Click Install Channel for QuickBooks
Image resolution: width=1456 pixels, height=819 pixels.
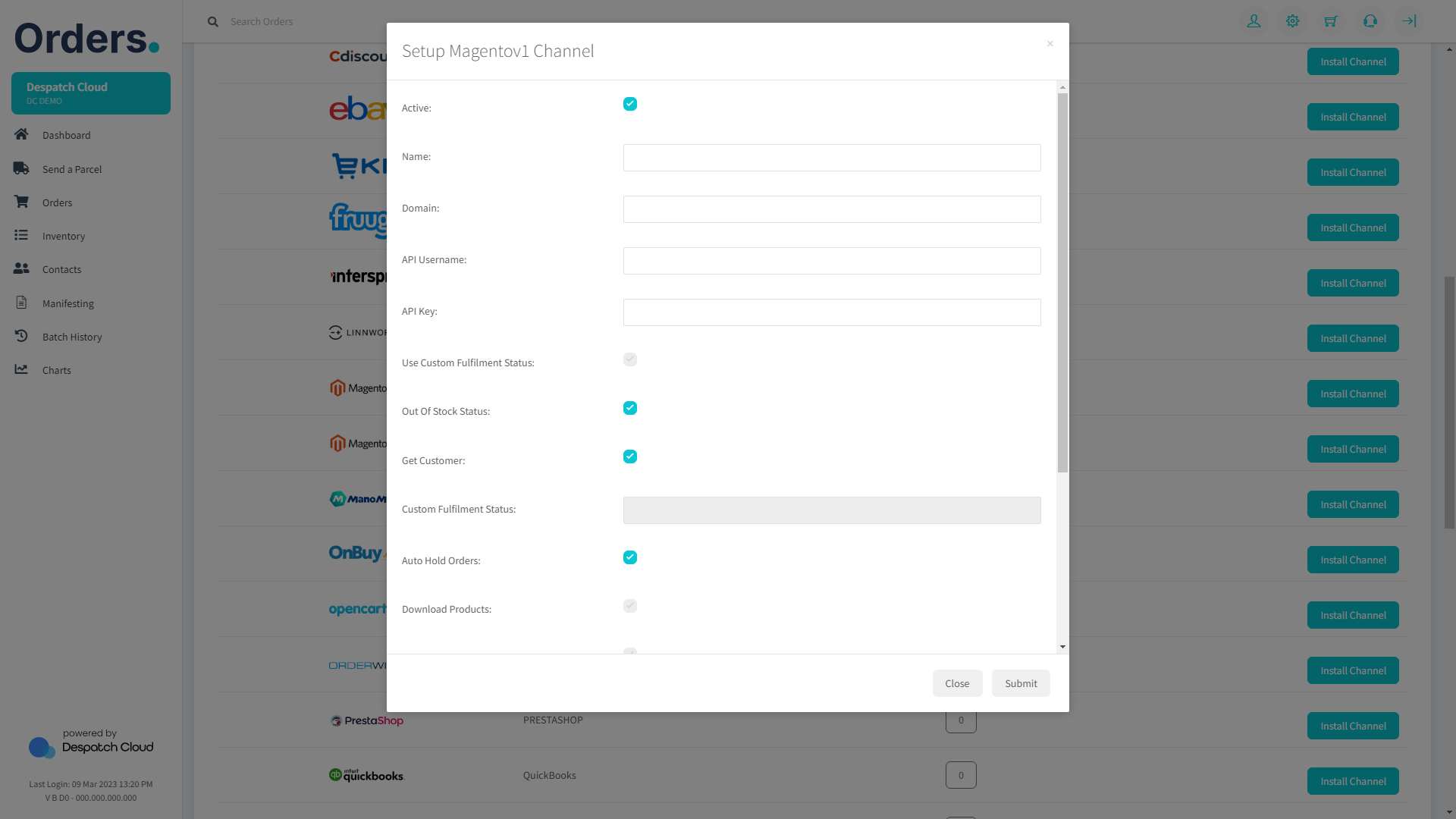tap(1353, 781)
